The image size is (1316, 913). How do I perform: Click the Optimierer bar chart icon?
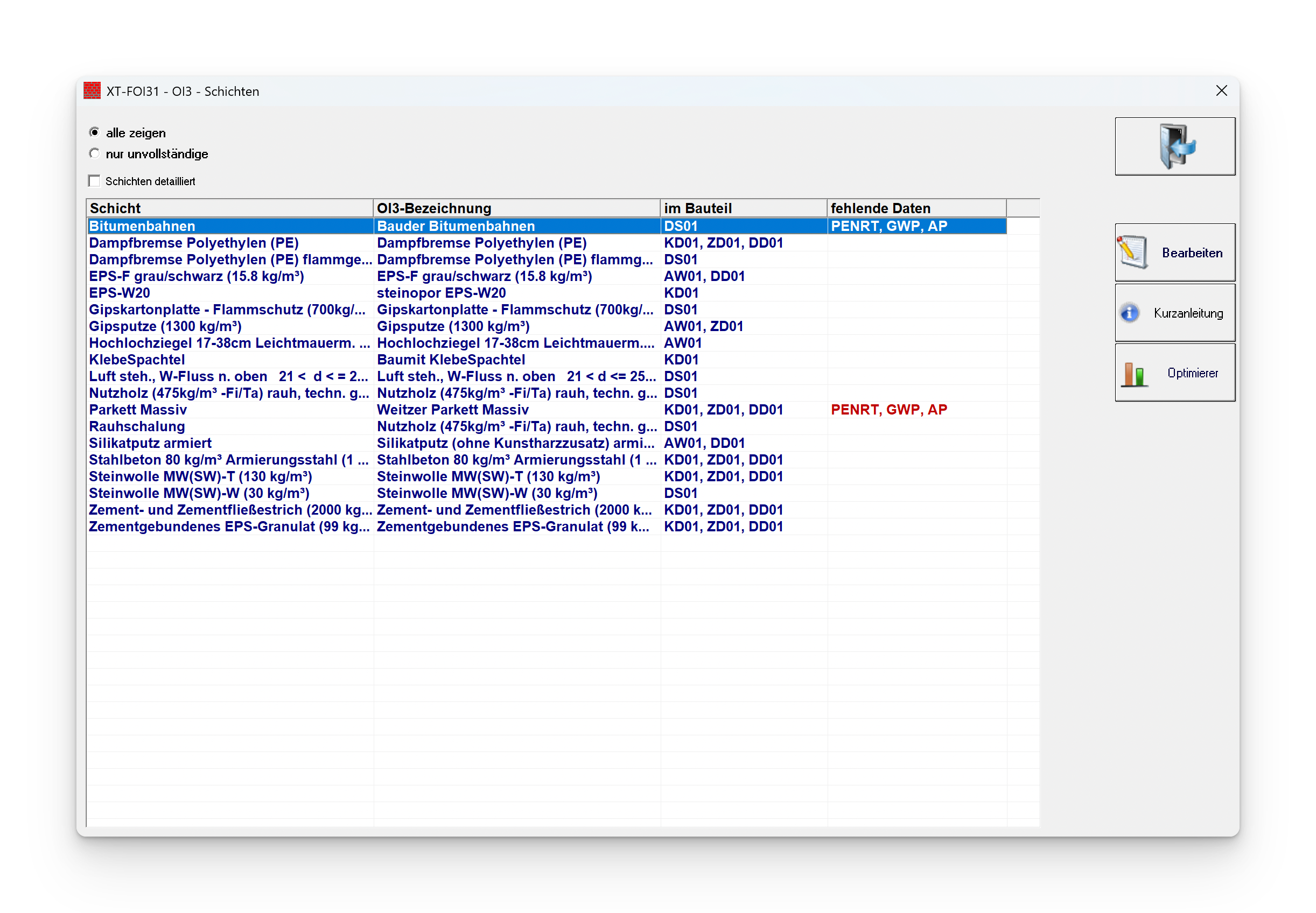[1134, 374]
